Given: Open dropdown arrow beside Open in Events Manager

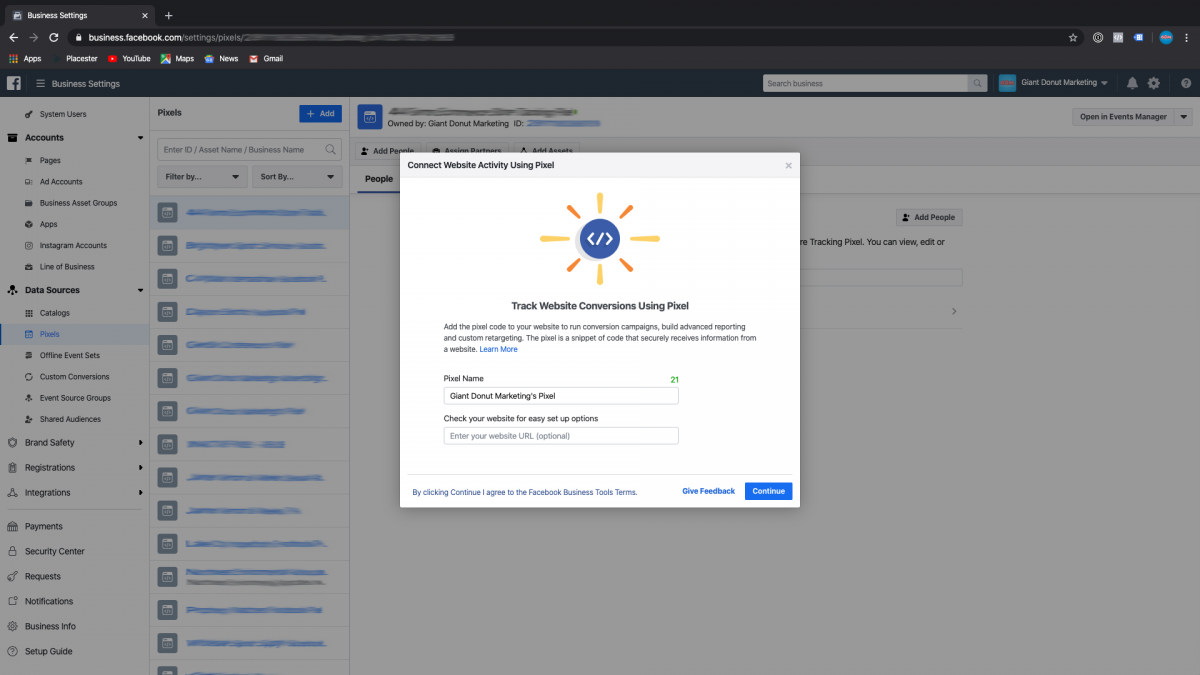Looking at the screenshot, I should click(x=1184, y=117).
